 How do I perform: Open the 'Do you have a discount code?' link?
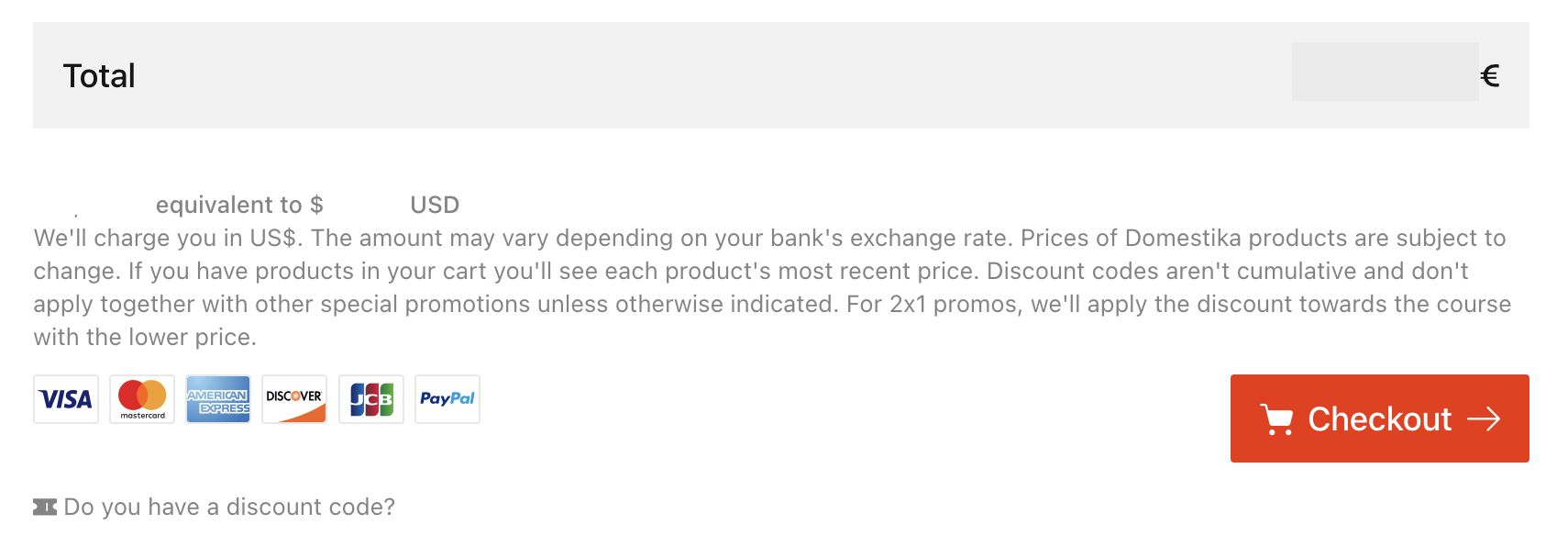click(x=229, y=507)
